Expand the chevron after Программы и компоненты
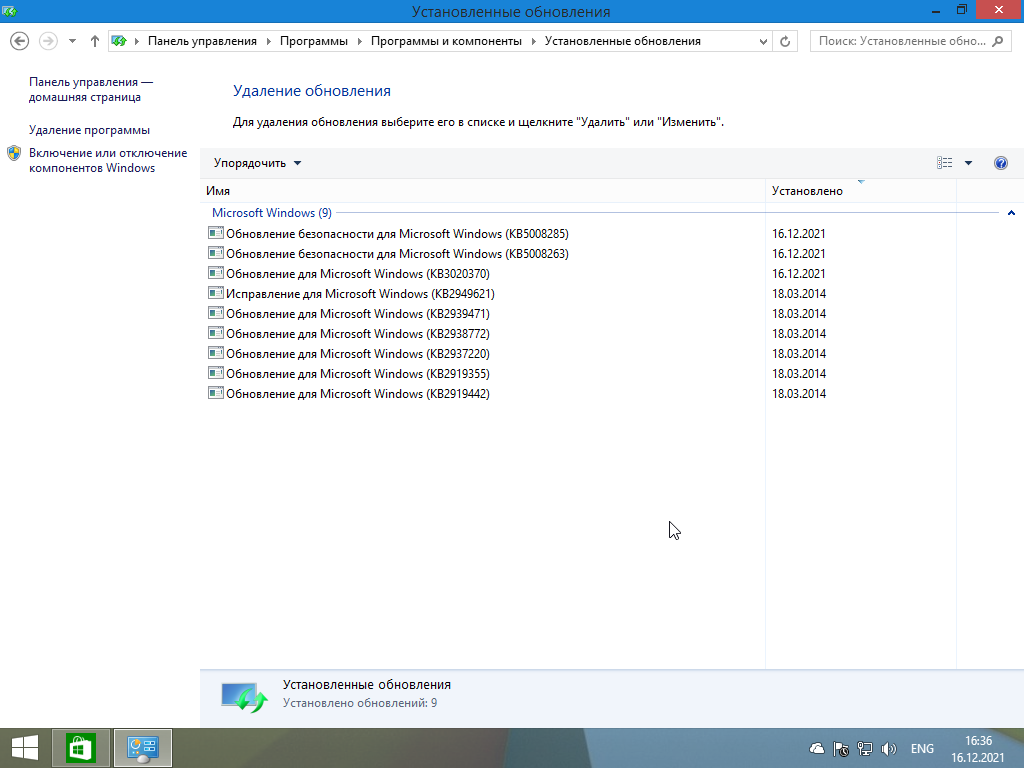 click(x=534, y=41)
